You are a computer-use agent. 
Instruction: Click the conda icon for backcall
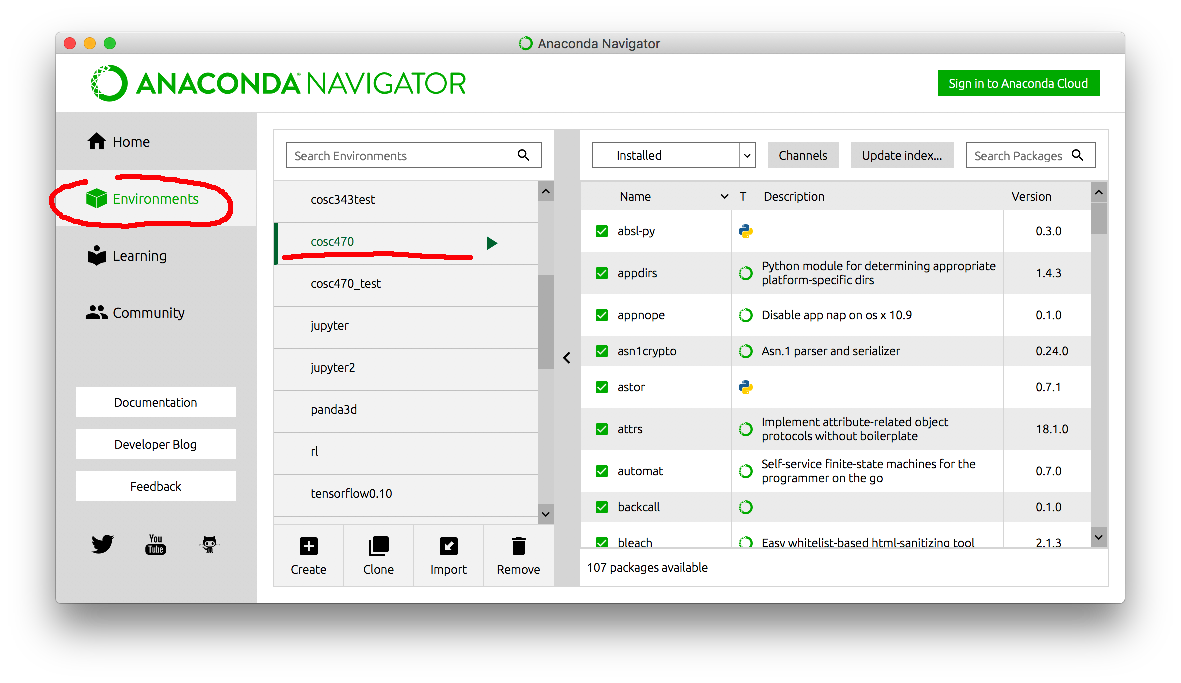(x=746, y=507)
